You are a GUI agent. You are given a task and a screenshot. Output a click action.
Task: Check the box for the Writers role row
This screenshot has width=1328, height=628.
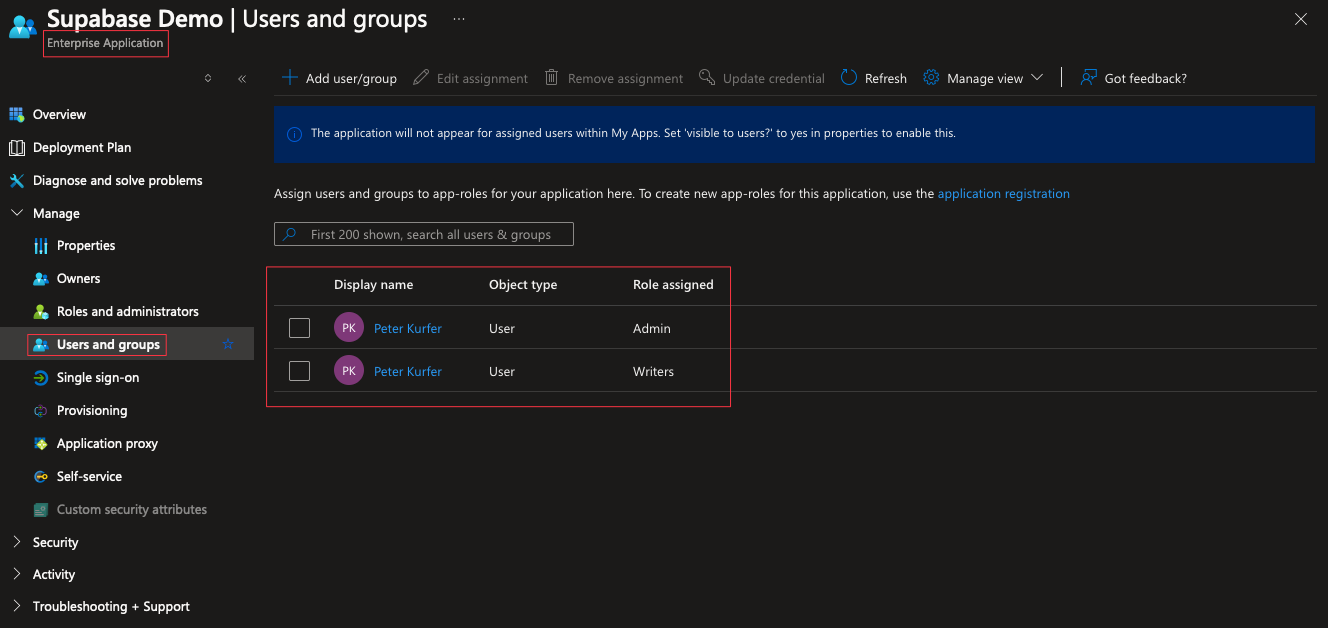click(299, 371)
